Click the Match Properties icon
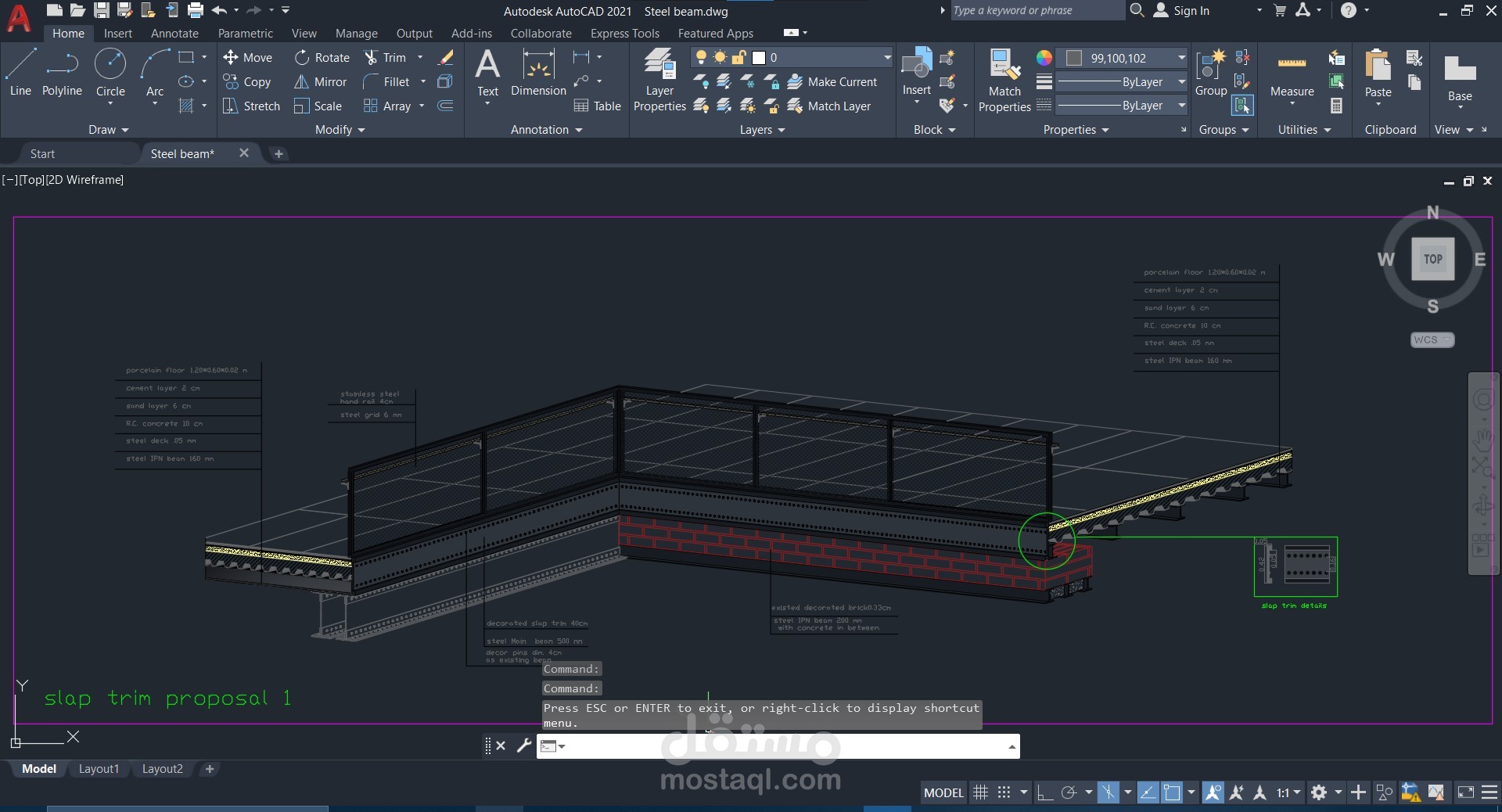This screenshot has height=812, width=1502. pyautogui.click(x=1004, y=80)
